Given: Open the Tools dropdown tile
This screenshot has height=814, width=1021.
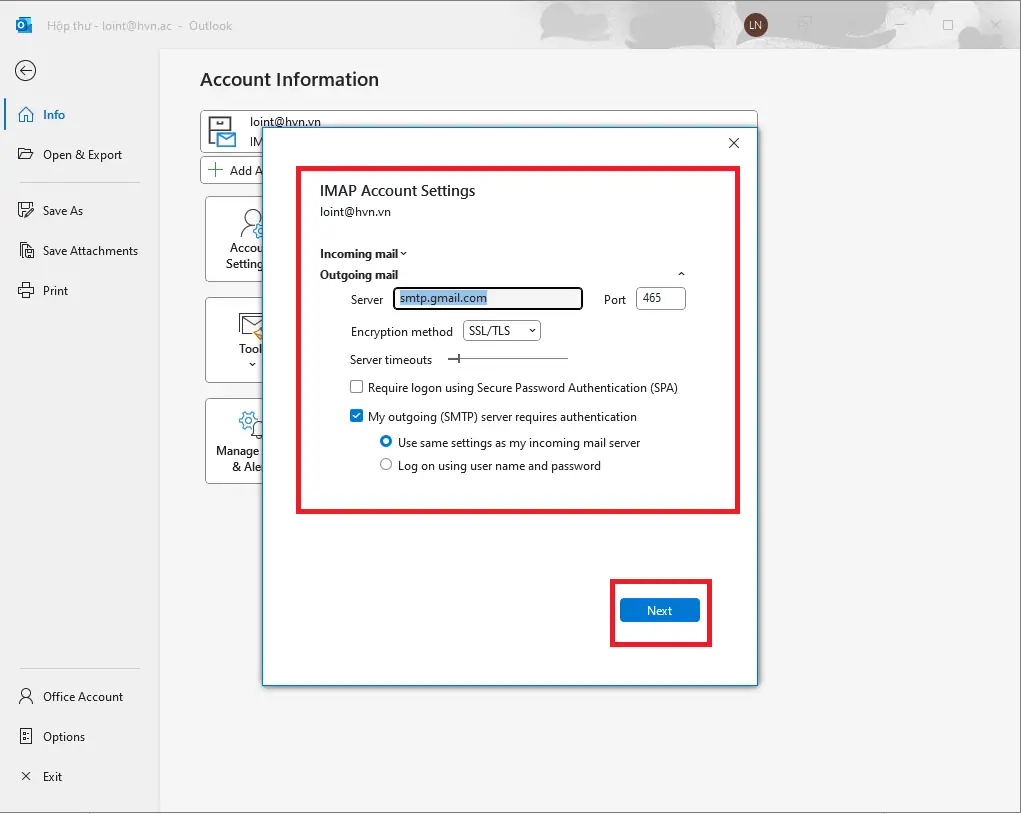Looking at the screenshot, I should (x=234, y=340).
